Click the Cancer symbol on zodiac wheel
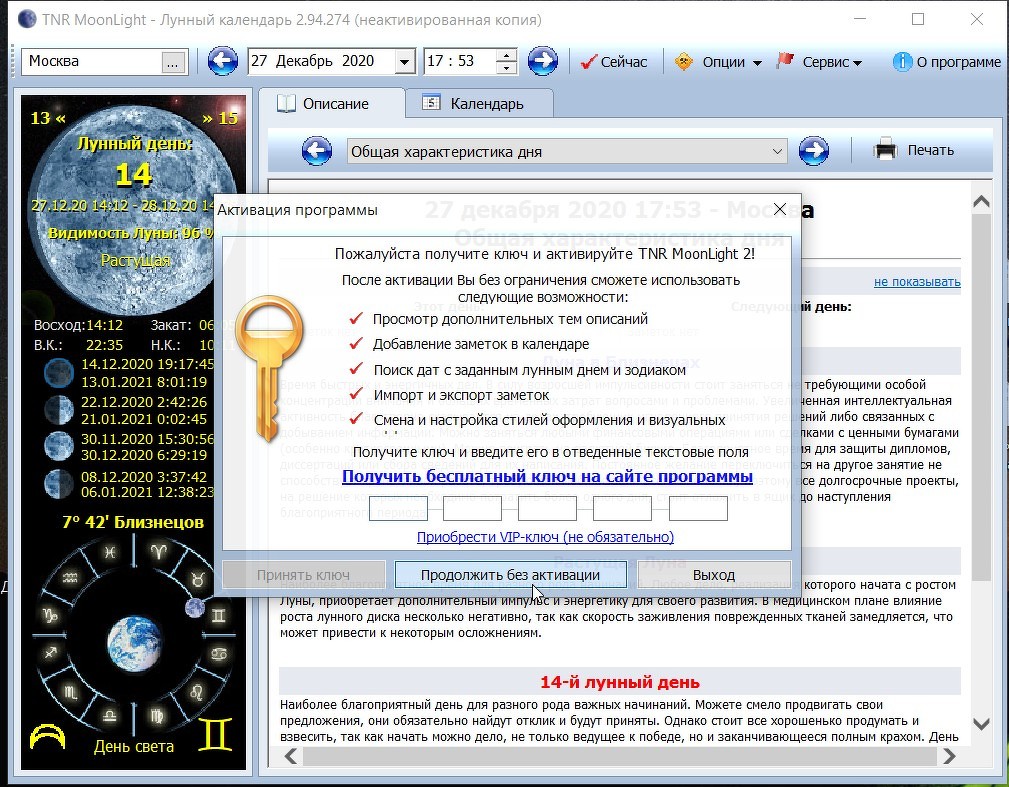Screen dimensions: 1009x787 pos(218,654)
